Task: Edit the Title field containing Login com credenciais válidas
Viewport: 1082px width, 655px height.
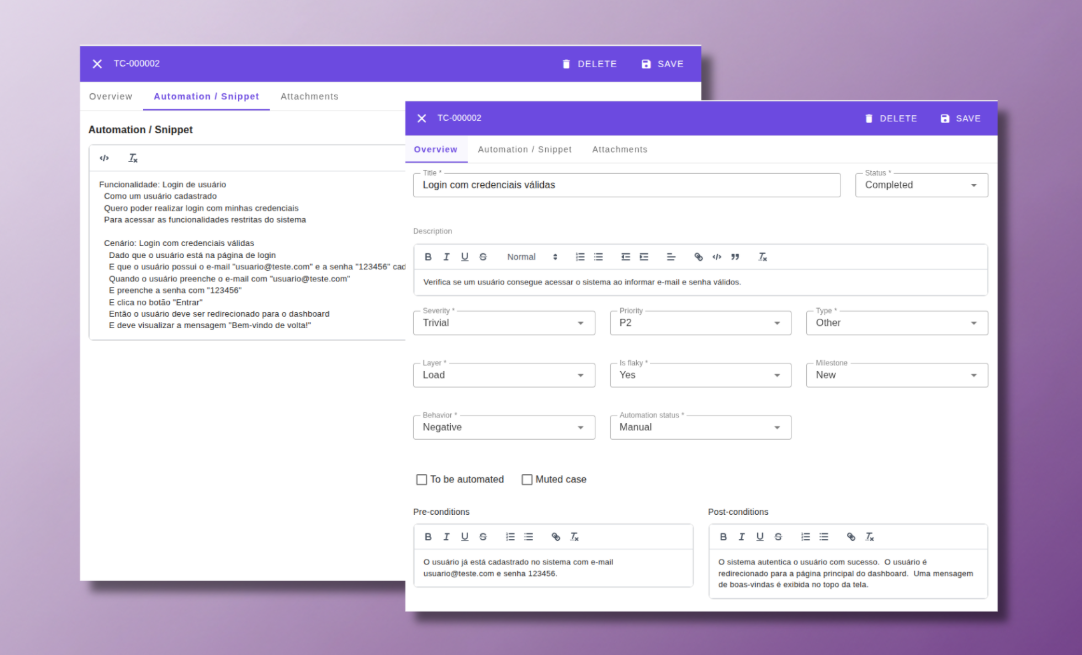Action: click(x=626, y=184)
